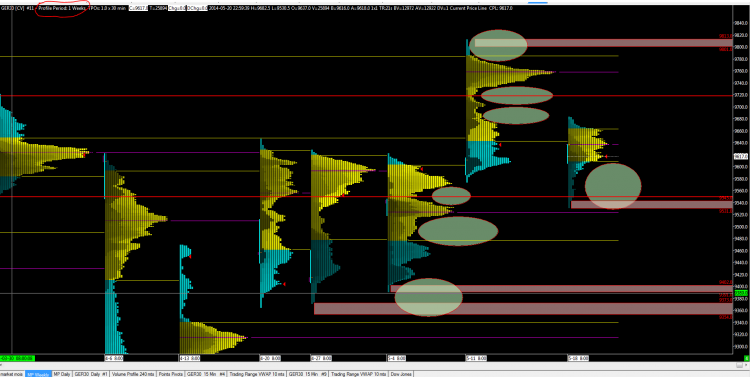
Task: Switch to the Dow Jones tab
Action: tap(401, 374)
